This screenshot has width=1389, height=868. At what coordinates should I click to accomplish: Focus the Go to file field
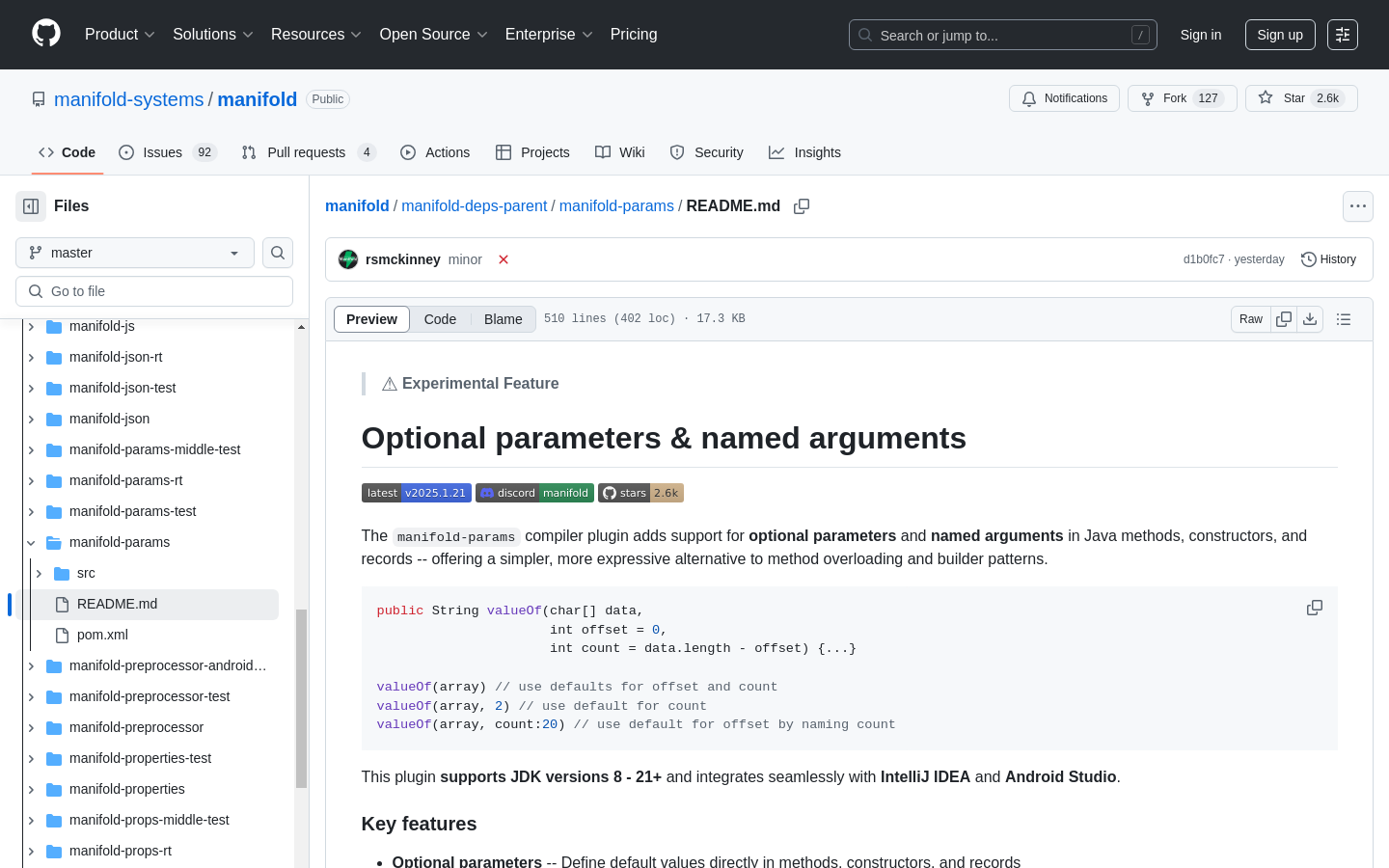click(154, 291)
